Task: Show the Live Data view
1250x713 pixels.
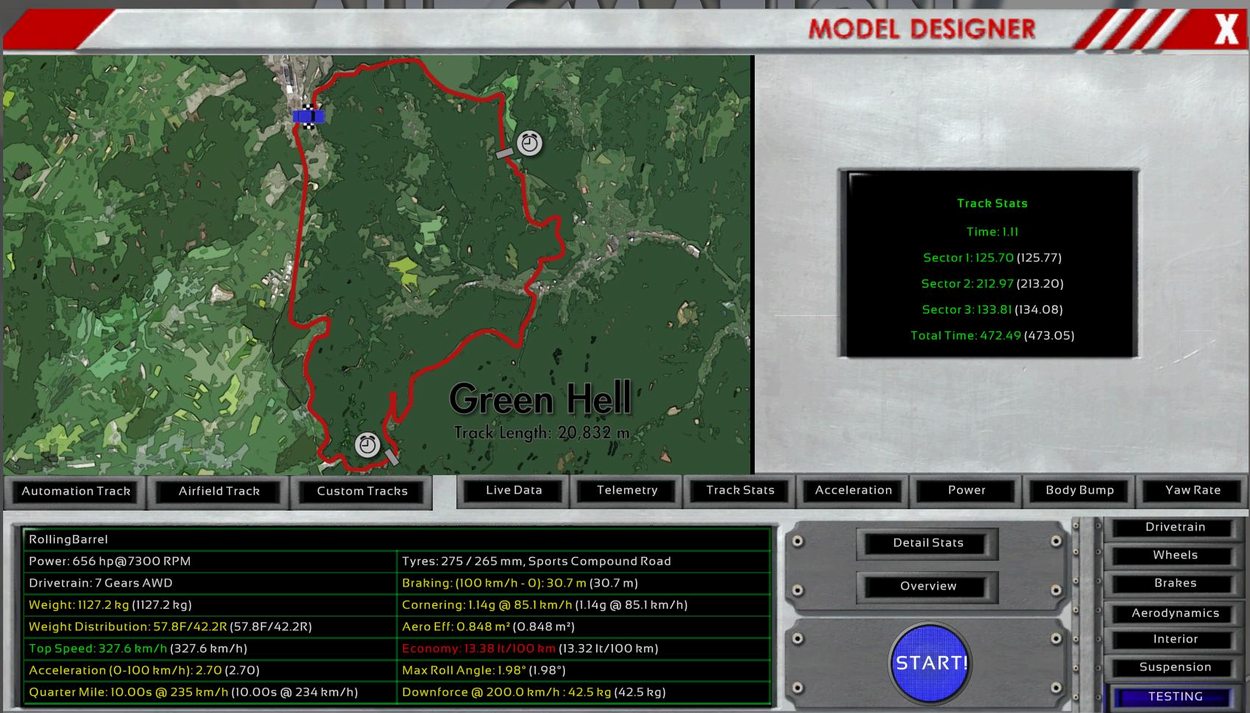Action: 514,490
